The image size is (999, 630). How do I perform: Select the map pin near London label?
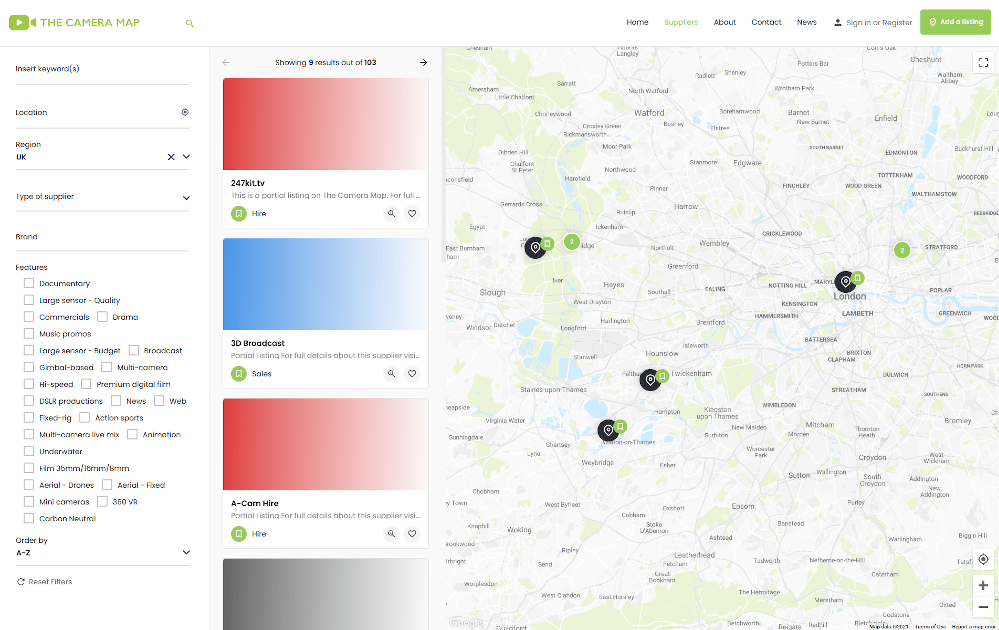[x=845, y=282]
